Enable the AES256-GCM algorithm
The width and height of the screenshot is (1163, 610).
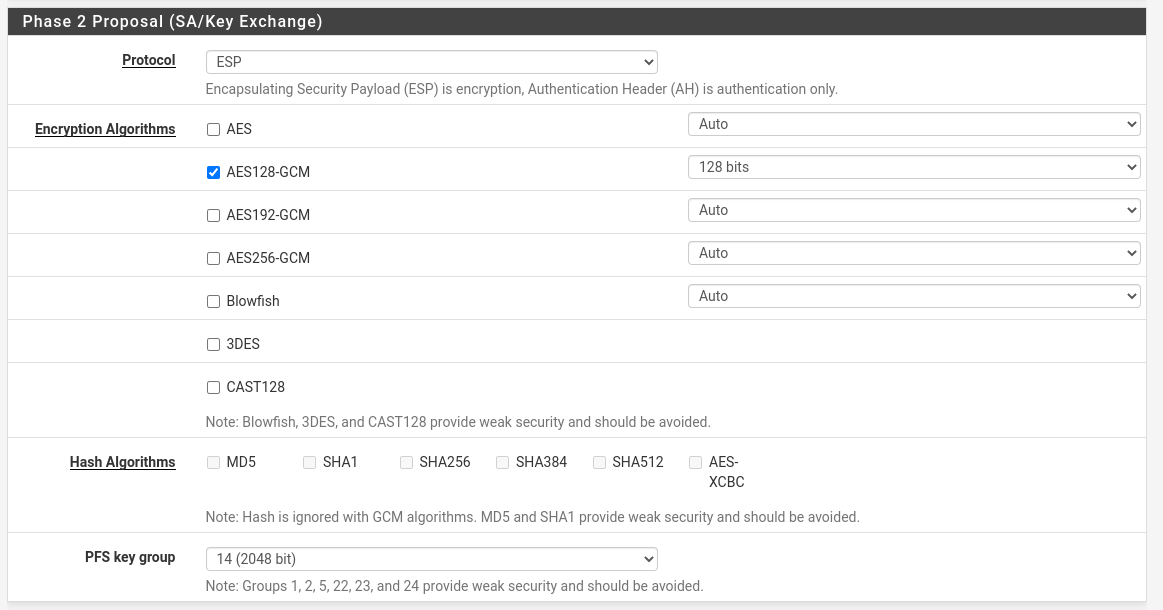(x=213, y=258)
